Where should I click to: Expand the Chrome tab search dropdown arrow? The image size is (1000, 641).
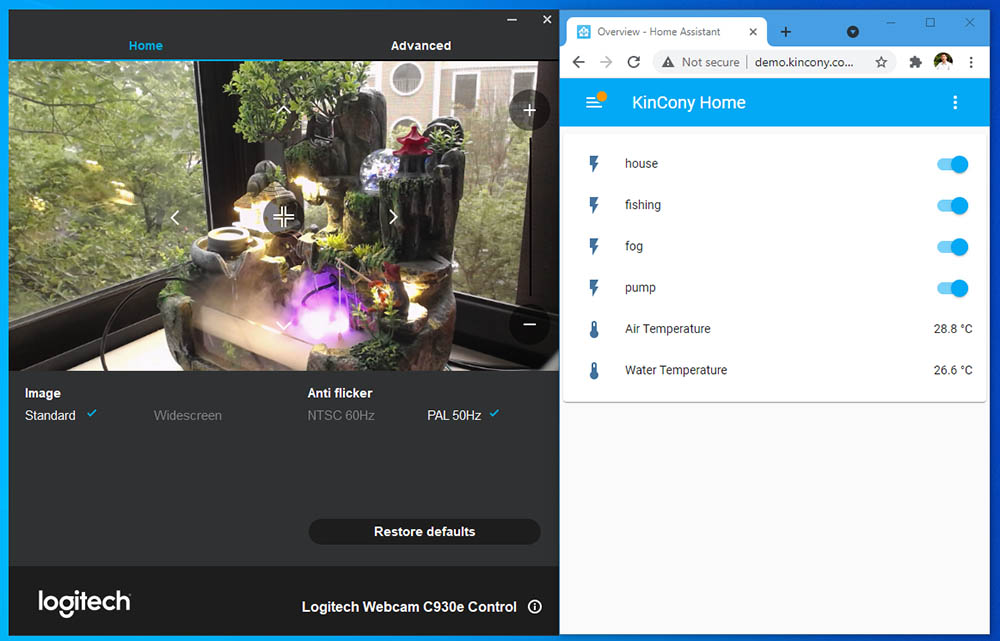[852, 32]
